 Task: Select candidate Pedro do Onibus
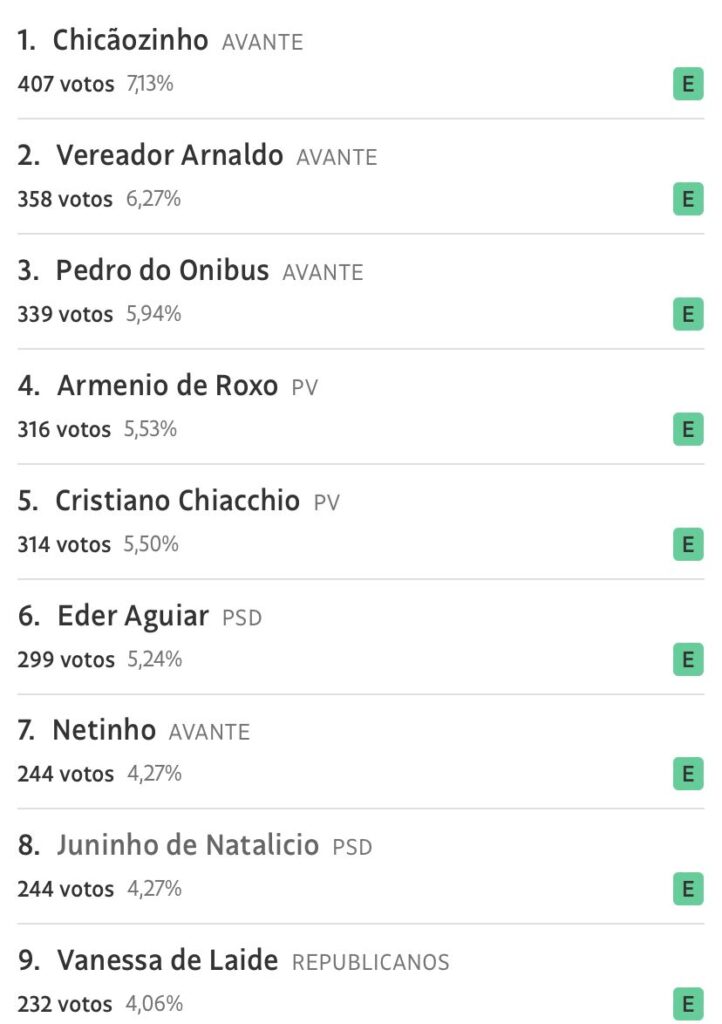(x=162, y=271)
